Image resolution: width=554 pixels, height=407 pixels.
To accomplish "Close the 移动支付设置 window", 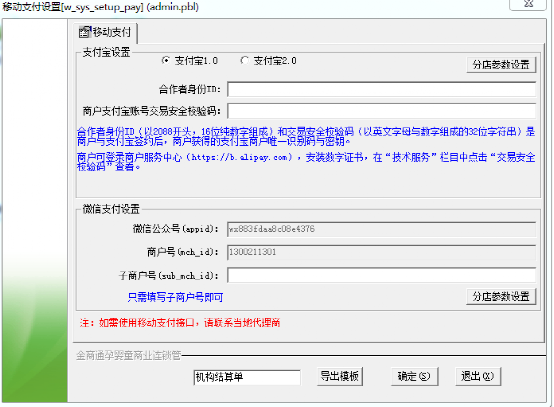I will pyautogui.click(x=528, y=4).
